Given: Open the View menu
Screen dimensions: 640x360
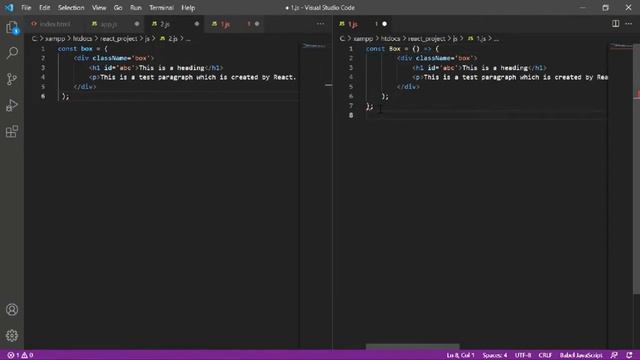Looking at the screenshot, I should click(x=99, y=8).
